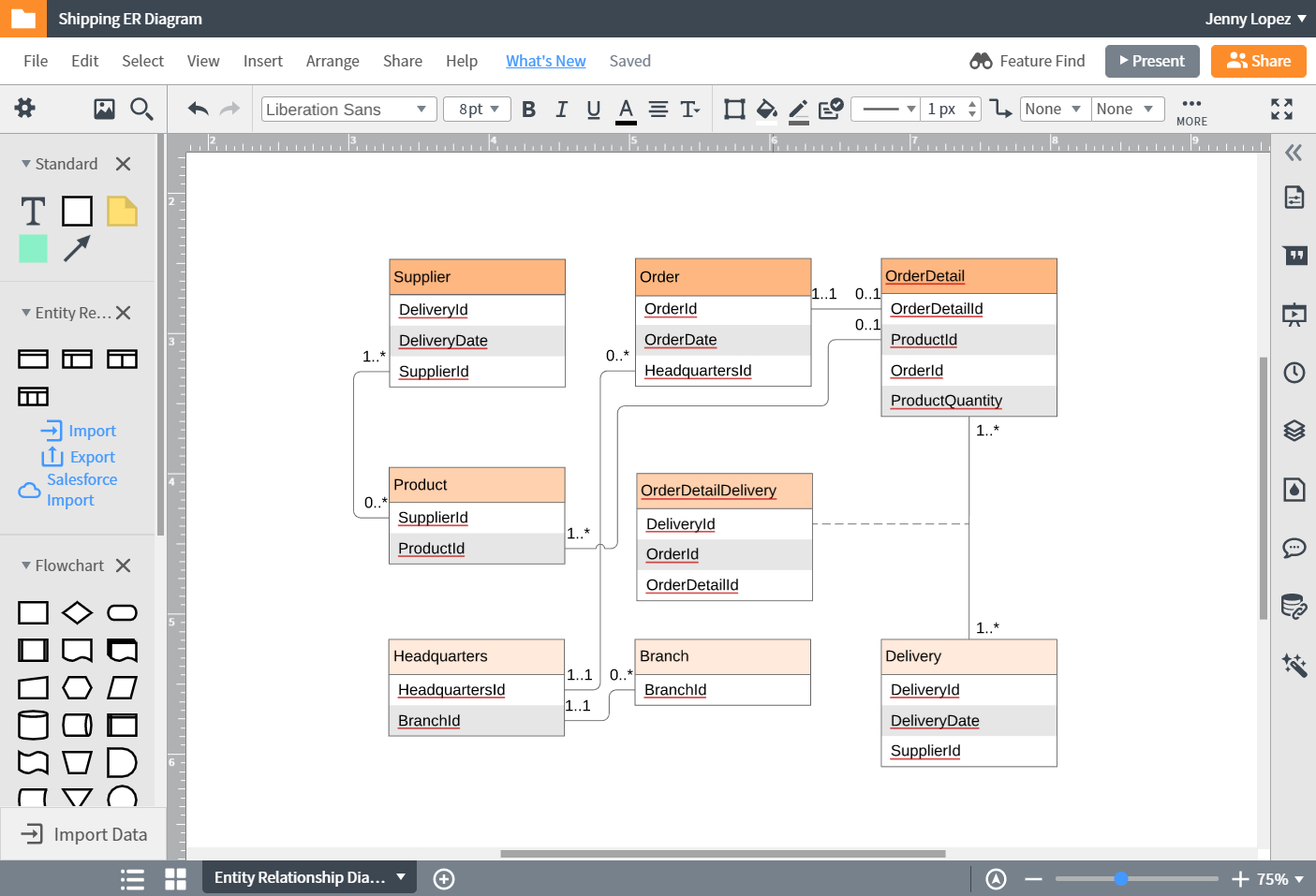
Task: Open MORE toolbar options
Action: [x=1191, y=110]
